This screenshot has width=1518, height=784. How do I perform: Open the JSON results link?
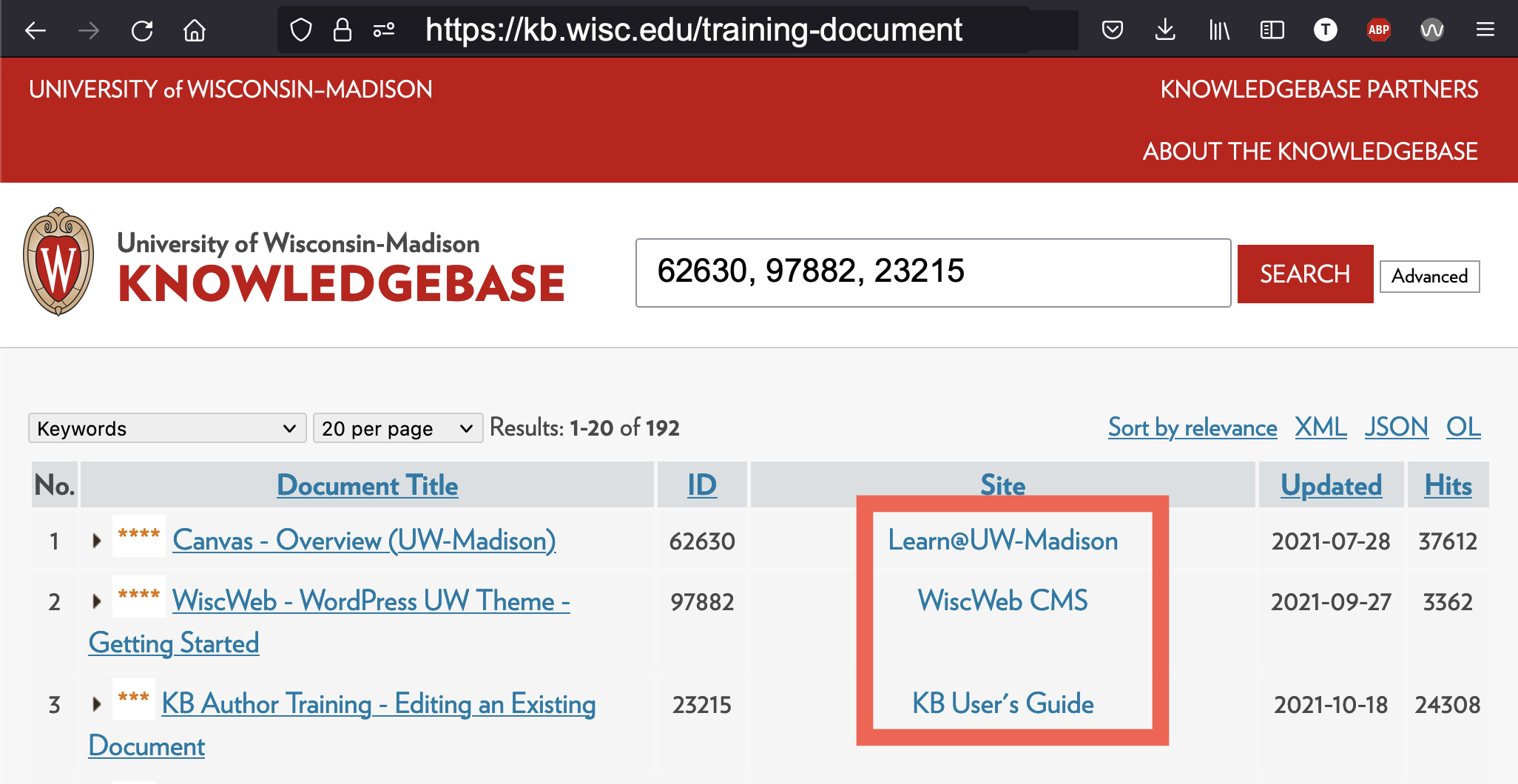[x=1397, y=428]
